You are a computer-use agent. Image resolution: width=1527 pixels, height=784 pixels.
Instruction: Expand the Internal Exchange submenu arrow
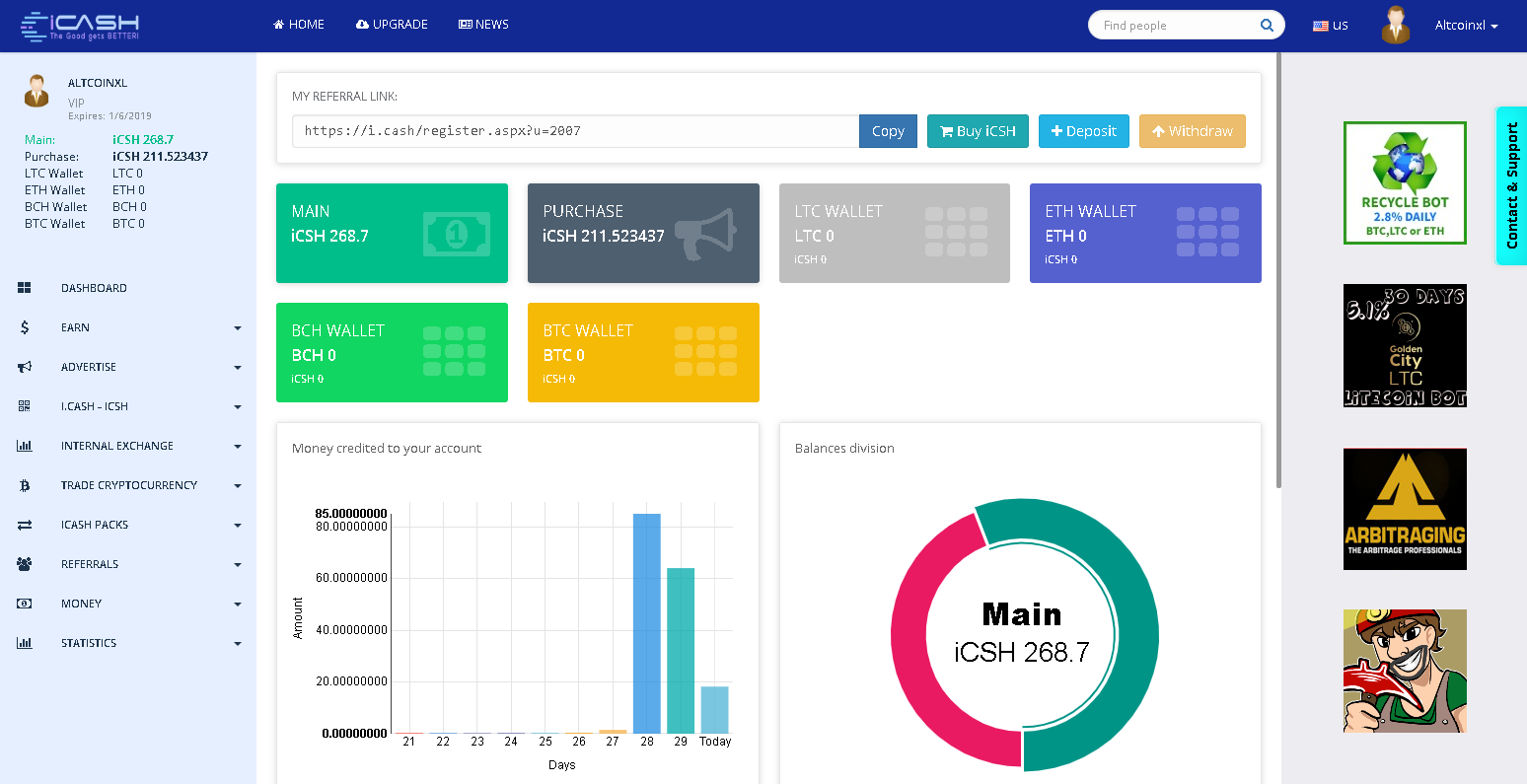pos(238,447)
